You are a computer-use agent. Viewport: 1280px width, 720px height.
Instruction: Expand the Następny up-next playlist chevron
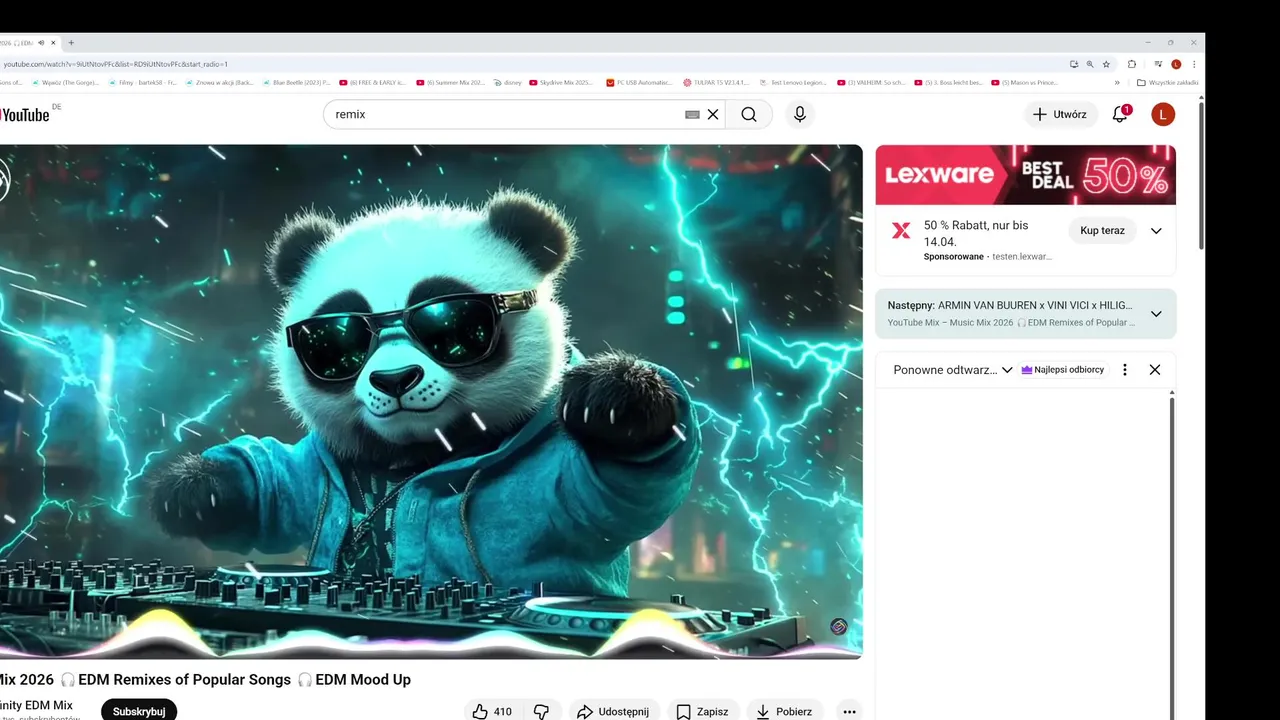click(x=1156, y=314)
